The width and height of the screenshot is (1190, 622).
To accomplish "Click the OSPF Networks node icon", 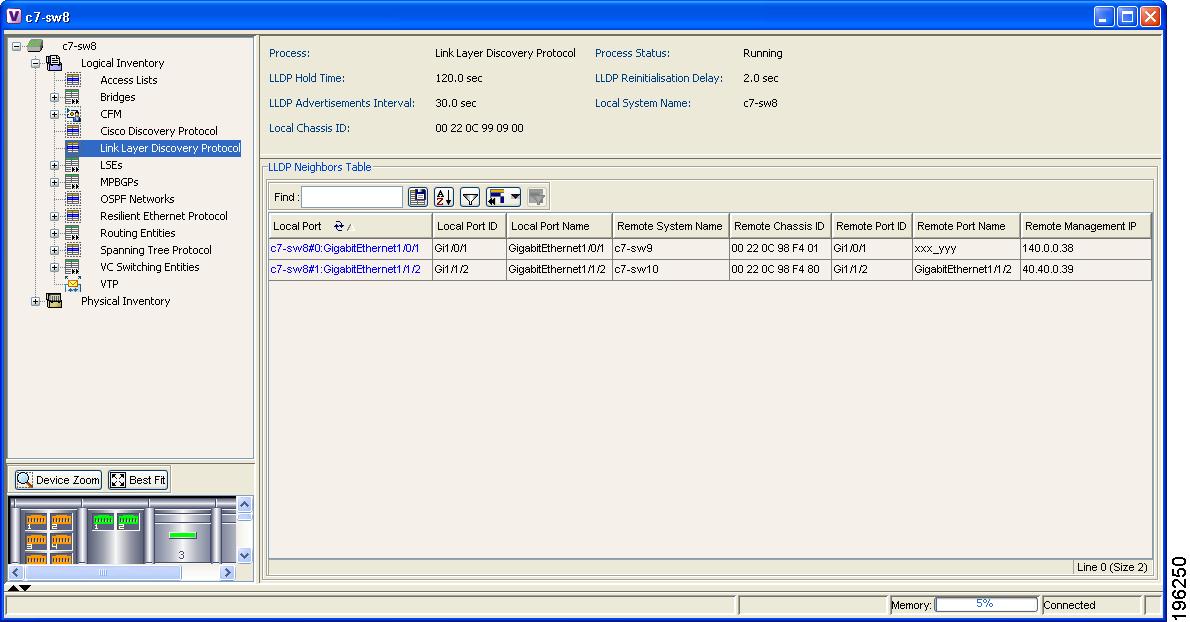I will click(73, 199).
